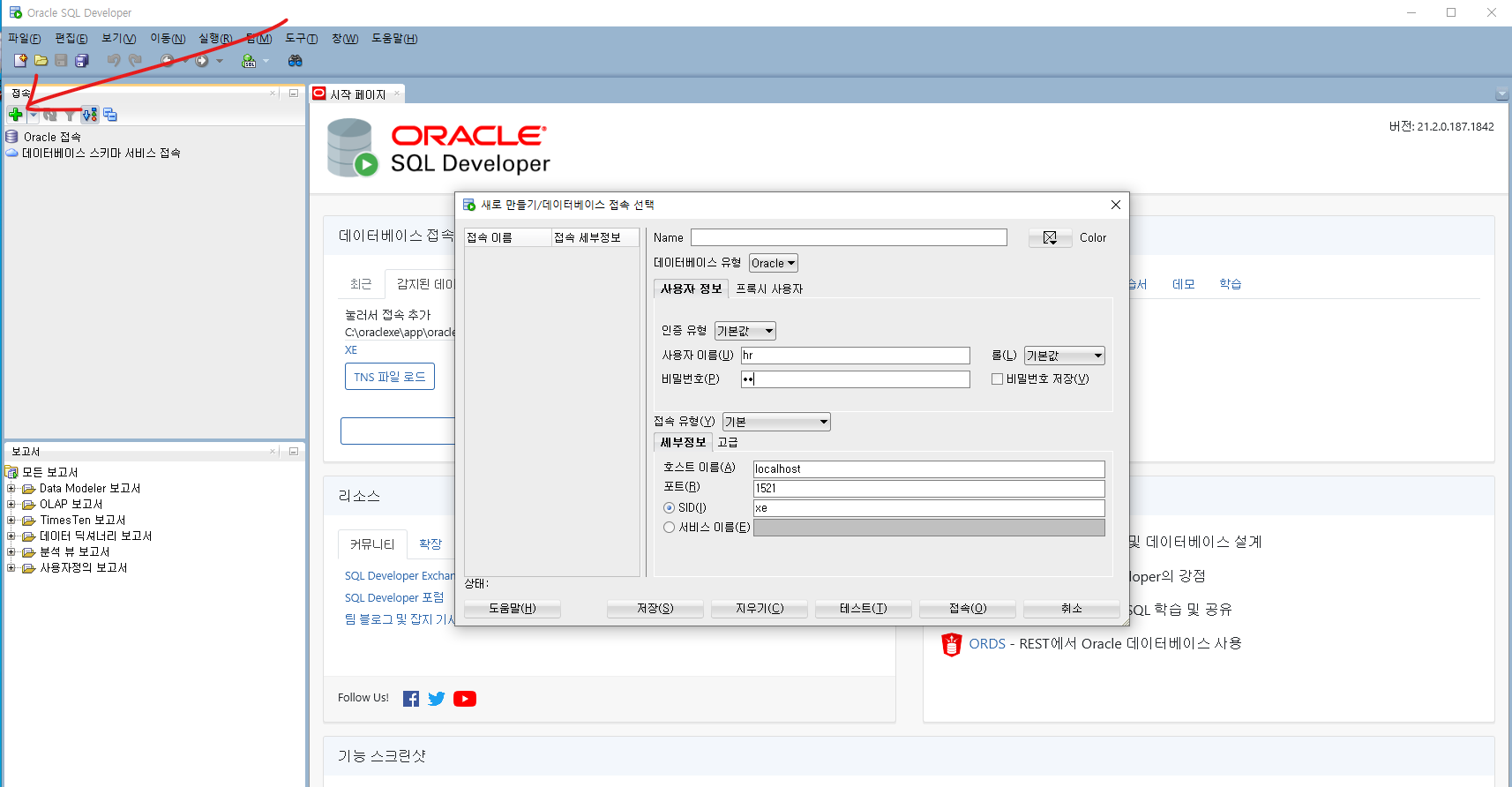The width and height of the screenshot is (1512, 787).
Task: Click the YouTube icon next to Follow Us
Action: tap(465, 699)
